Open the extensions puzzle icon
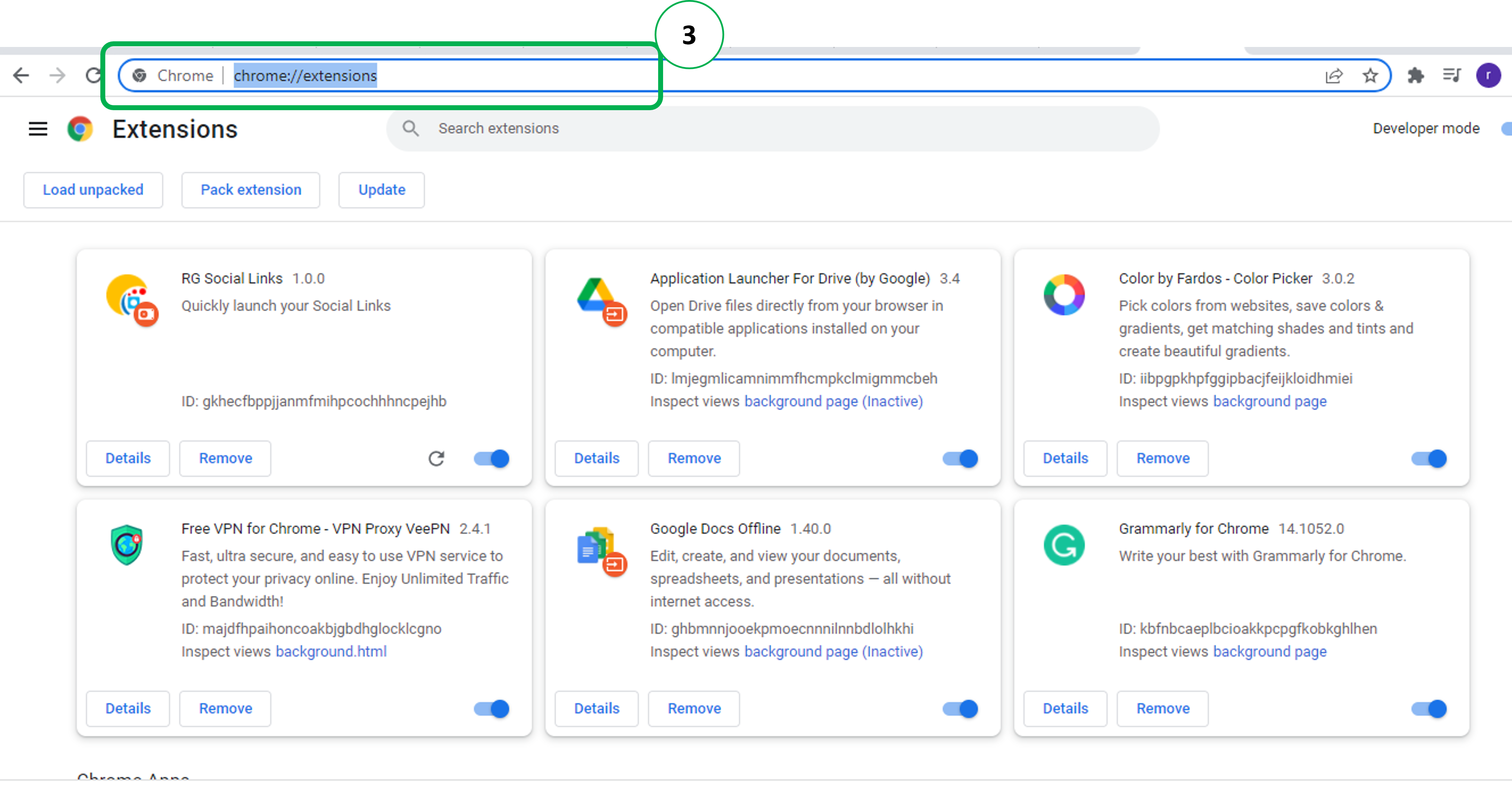This screenshot has width=1512, height=785. (x=1415, y=75)
